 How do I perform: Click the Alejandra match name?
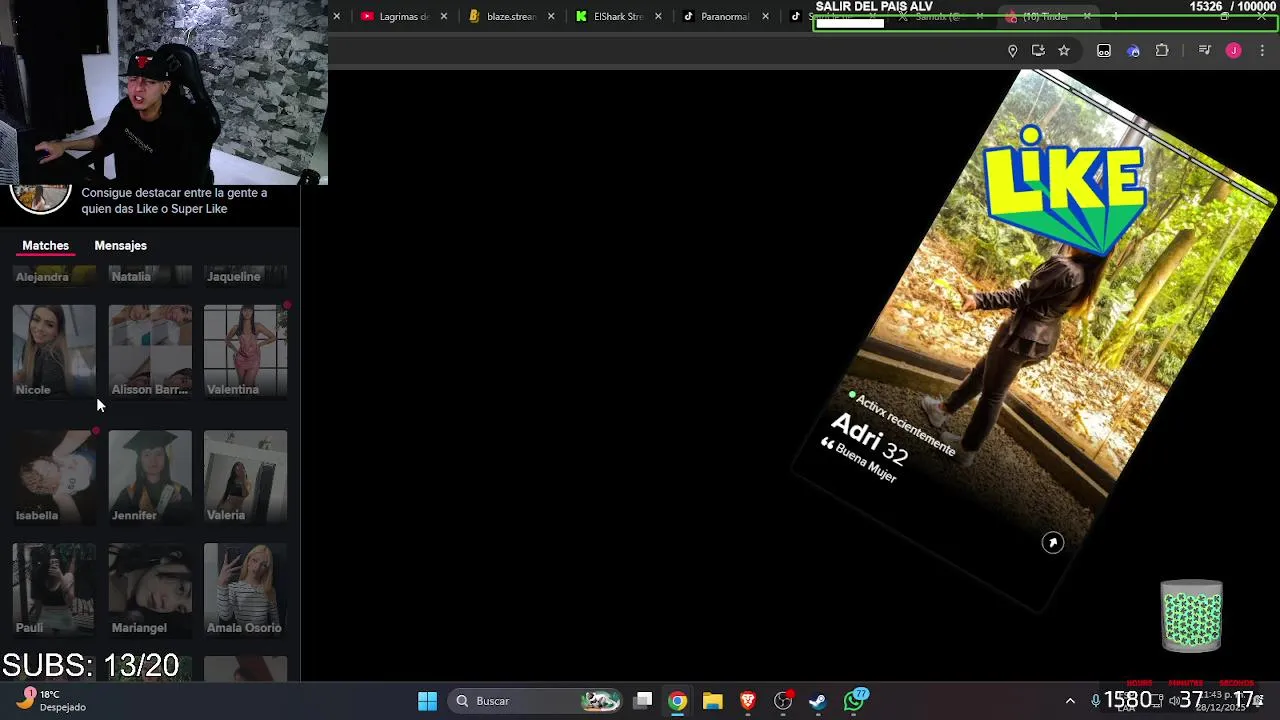(42, 277)
